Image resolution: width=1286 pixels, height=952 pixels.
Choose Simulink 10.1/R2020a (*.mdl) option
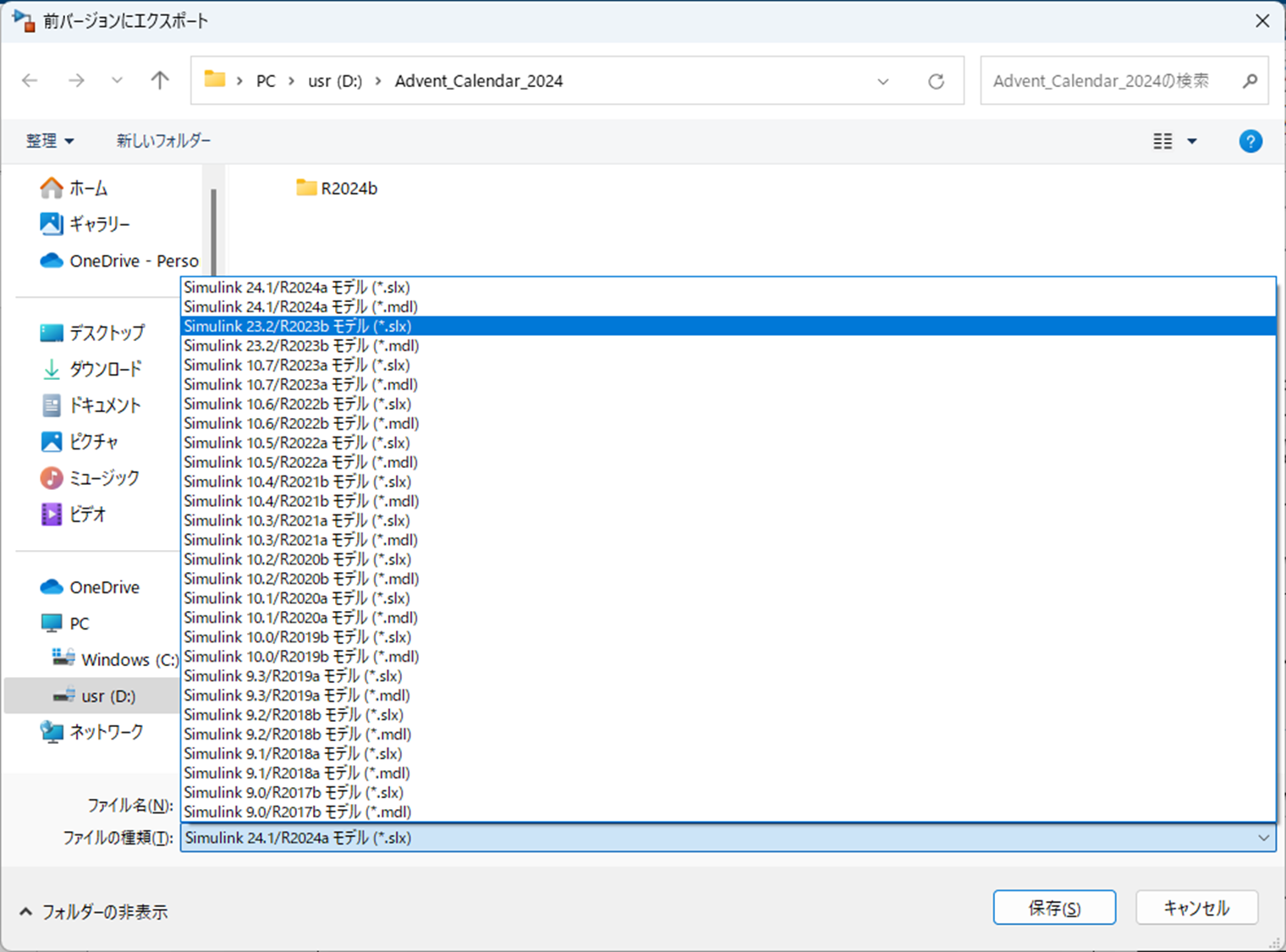728,618
